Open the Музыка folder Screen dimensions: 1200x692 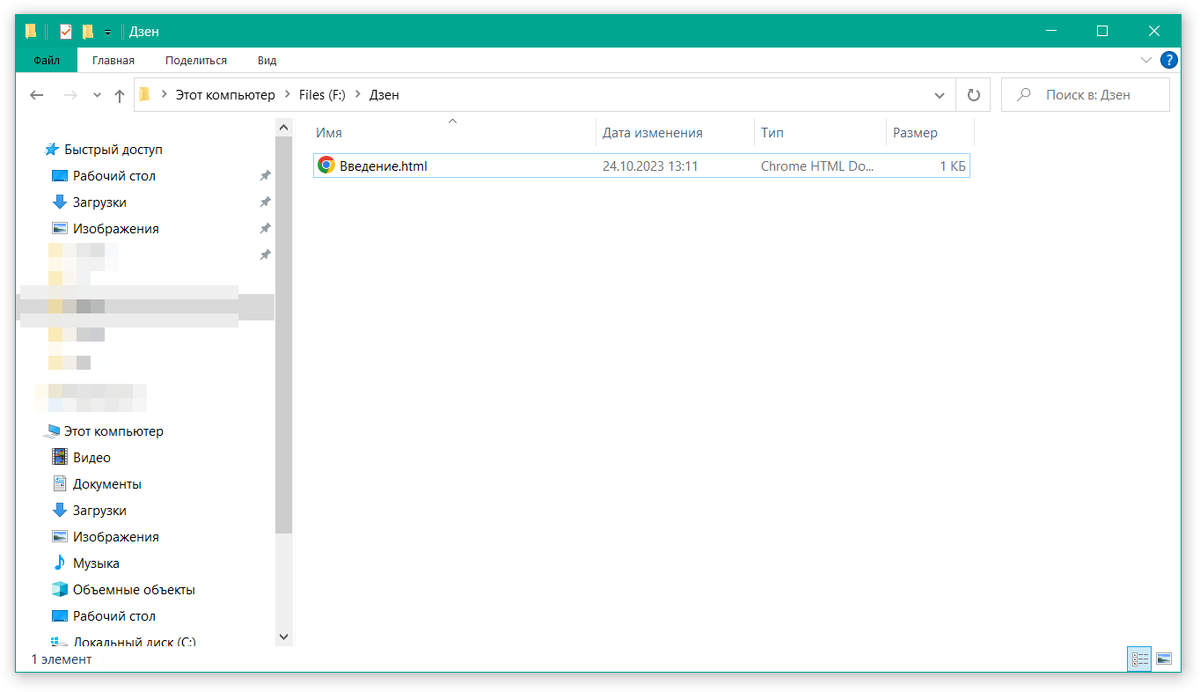point(96,563)
